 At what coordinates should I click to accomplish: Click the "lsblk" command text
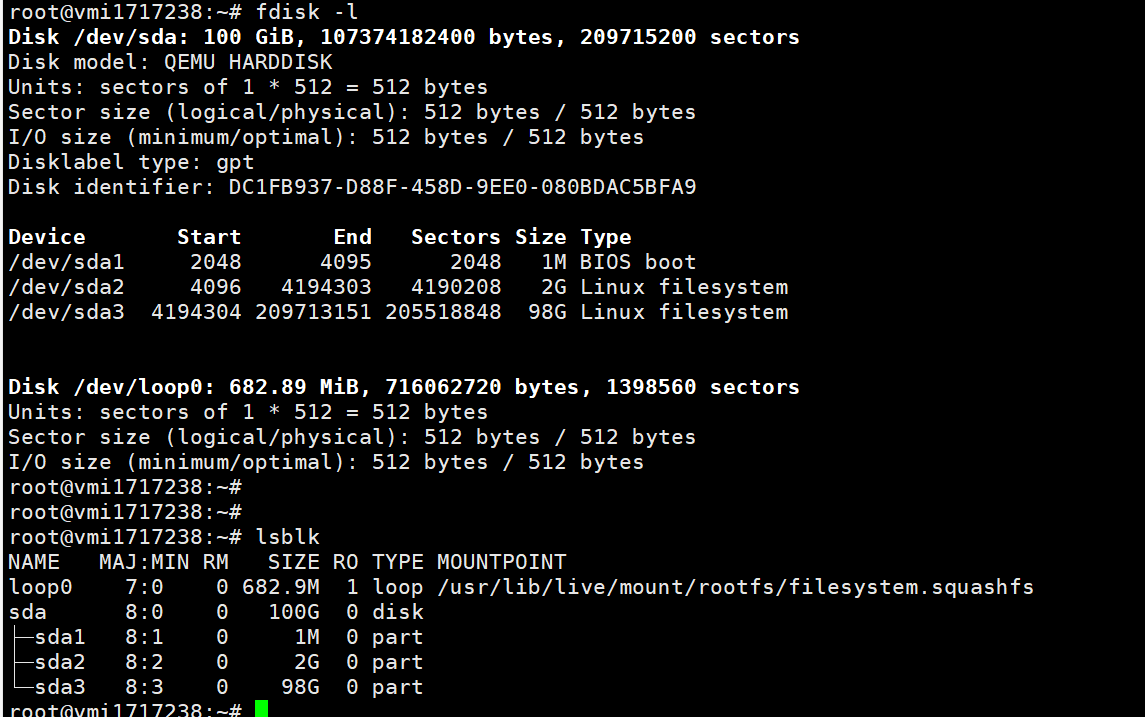click(287, 537)
